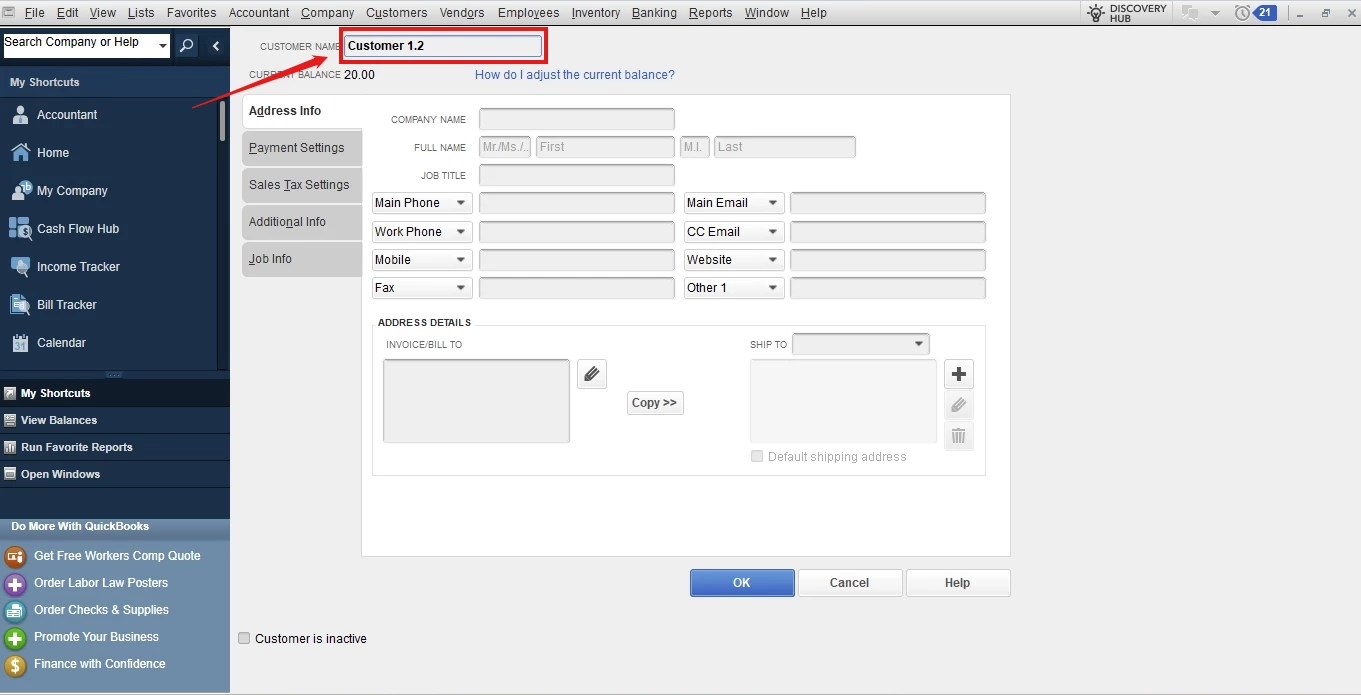
Task: Click Promote Your Business icon
Action: coord(15,637)
